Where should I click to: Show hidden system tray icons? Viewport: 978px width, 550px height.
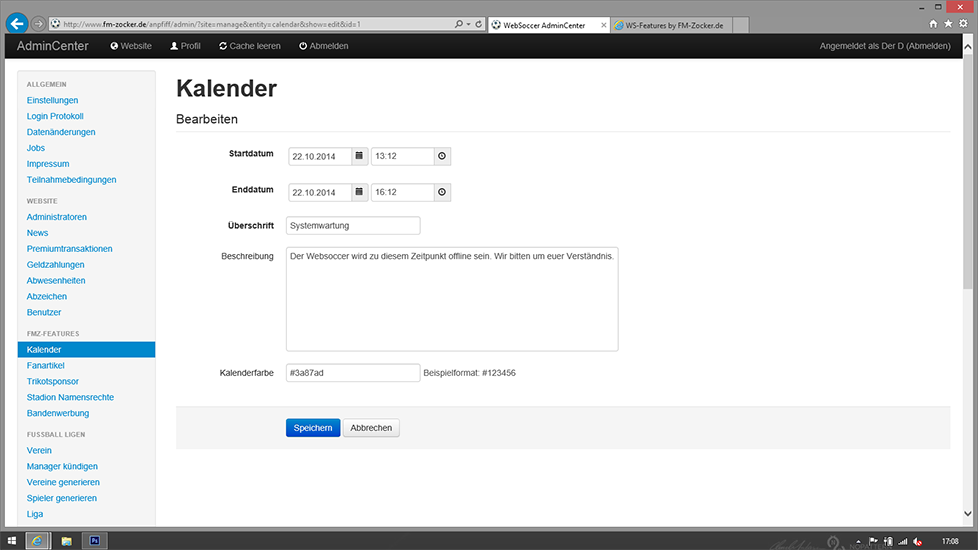[x=858, y=540]
